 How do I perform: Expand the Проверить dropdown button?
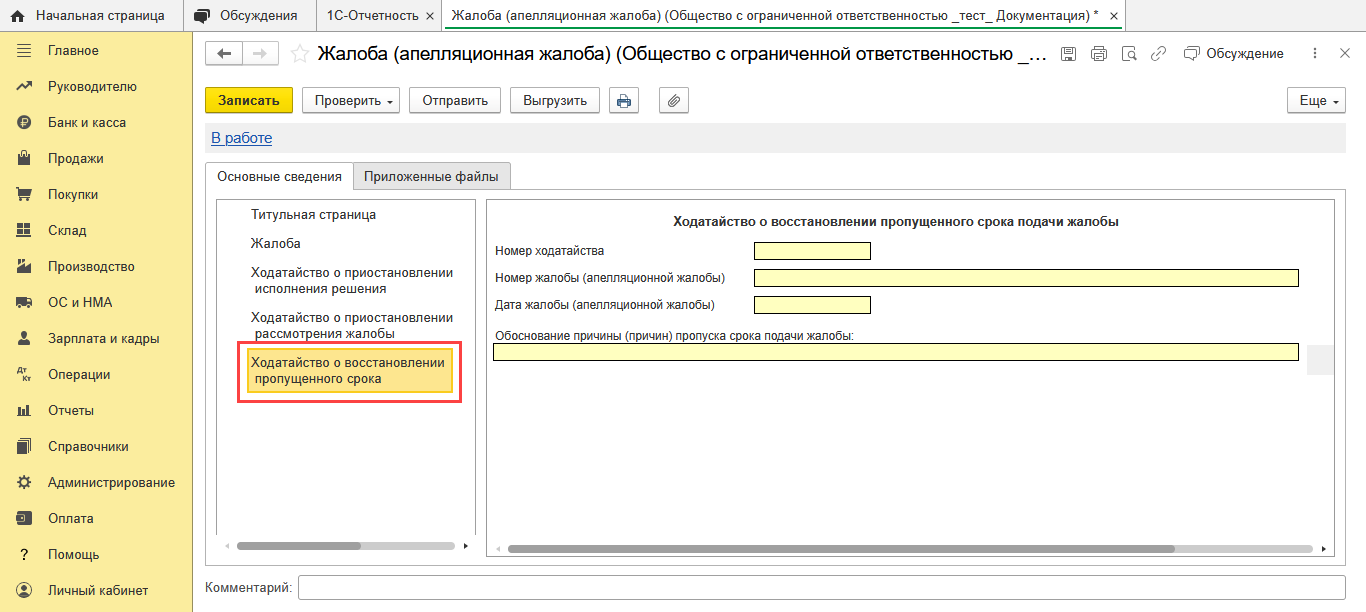351,101
